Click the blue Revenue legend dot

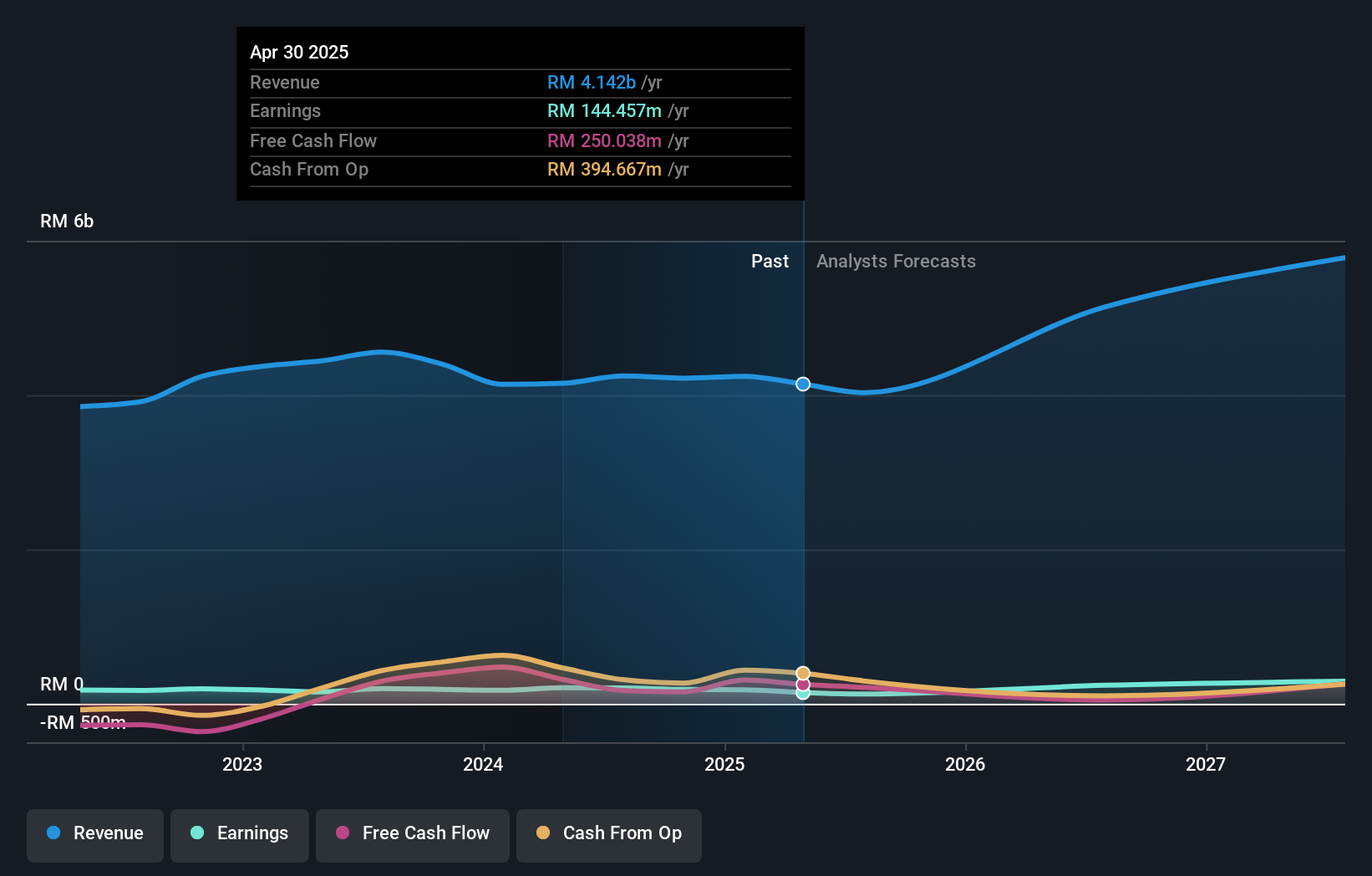tap(53, 833)
